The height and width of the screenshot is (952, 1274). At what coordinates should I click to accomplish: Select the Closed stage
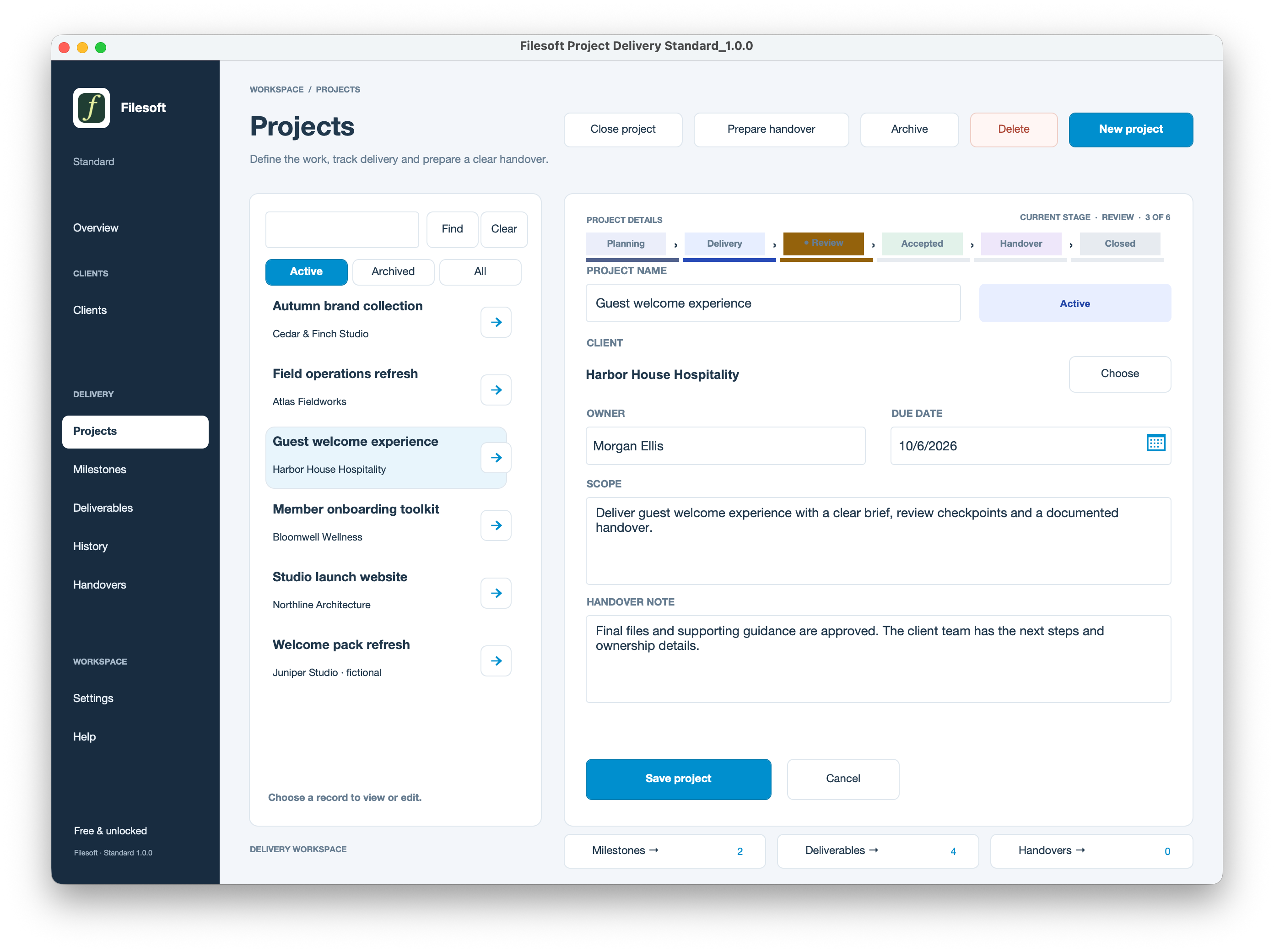(1120, 243)
